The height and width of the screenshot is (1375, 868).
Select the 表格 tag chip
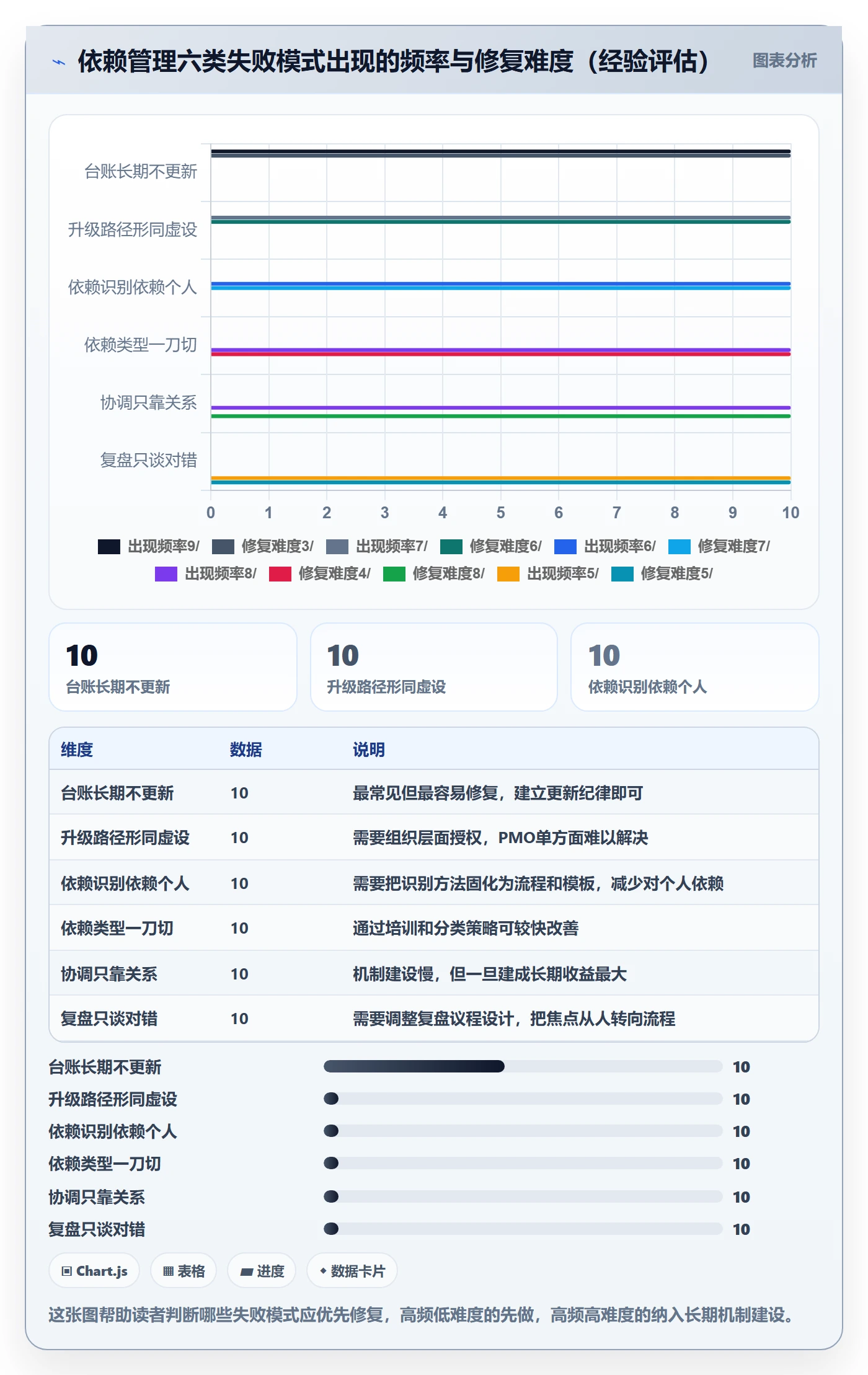(x=184, y=1271)
